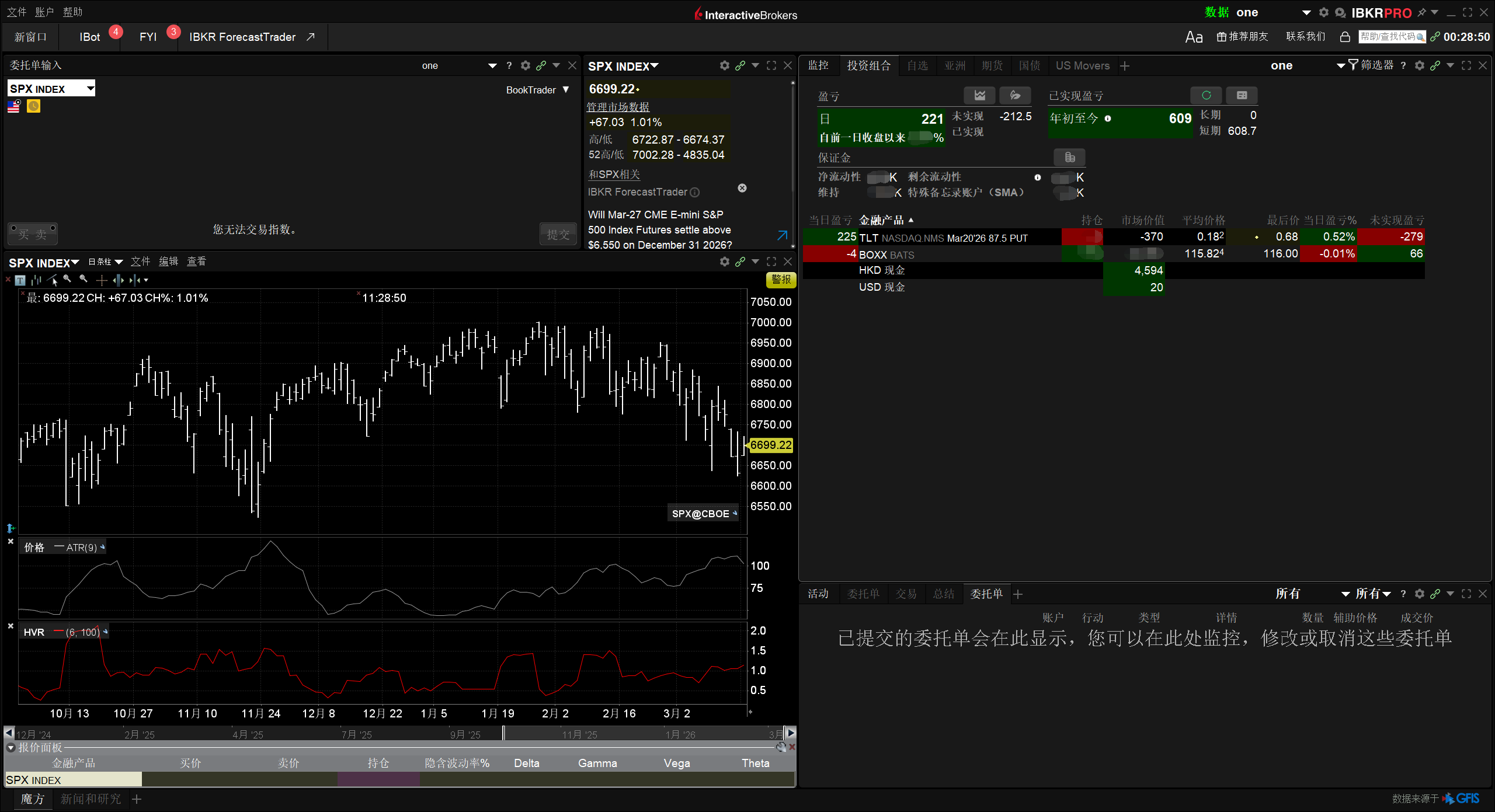Open the 日条柱 chart interval dropdown
Viewport: 1495px width, 812px height.
pyautogui.click(x=105, y=262)
